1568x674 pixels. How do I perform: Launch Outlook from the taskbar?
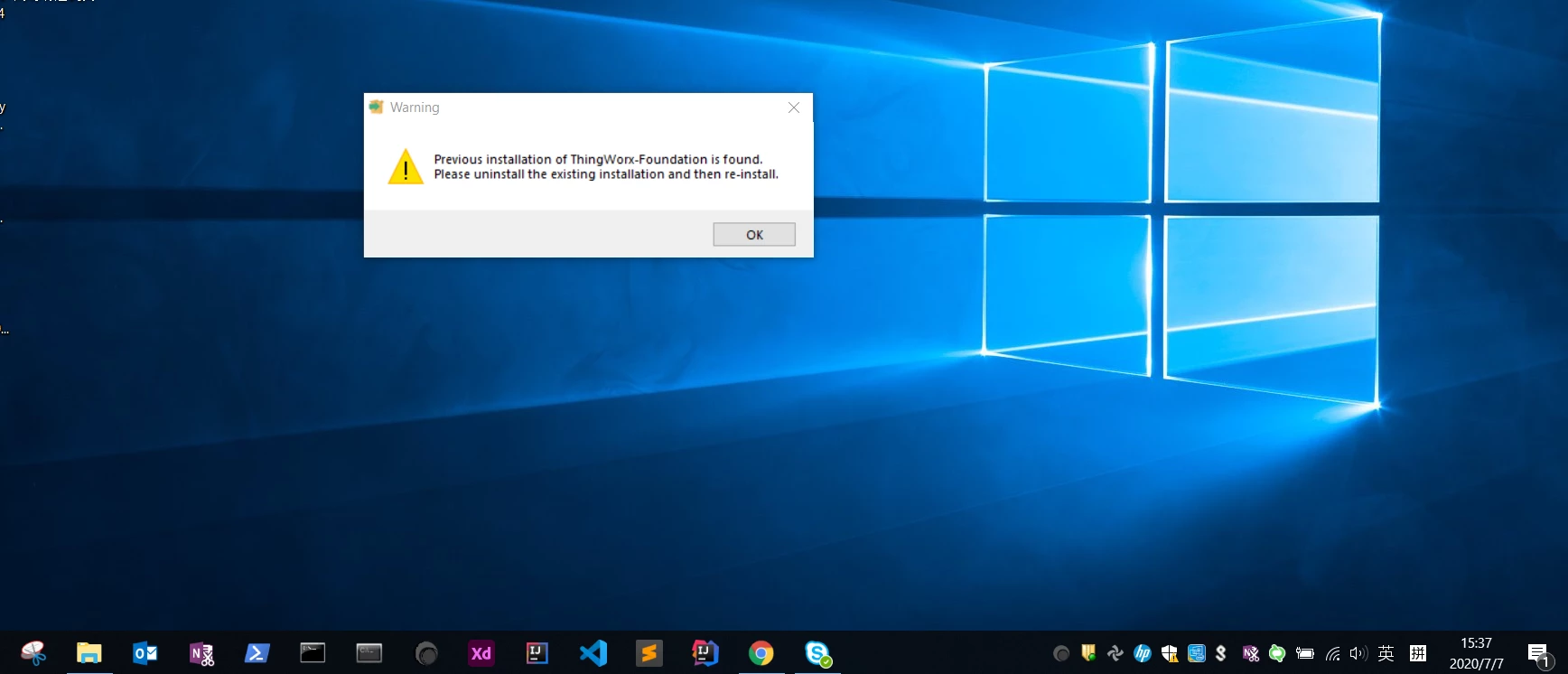pyautogui.click(x=145, y=652)
